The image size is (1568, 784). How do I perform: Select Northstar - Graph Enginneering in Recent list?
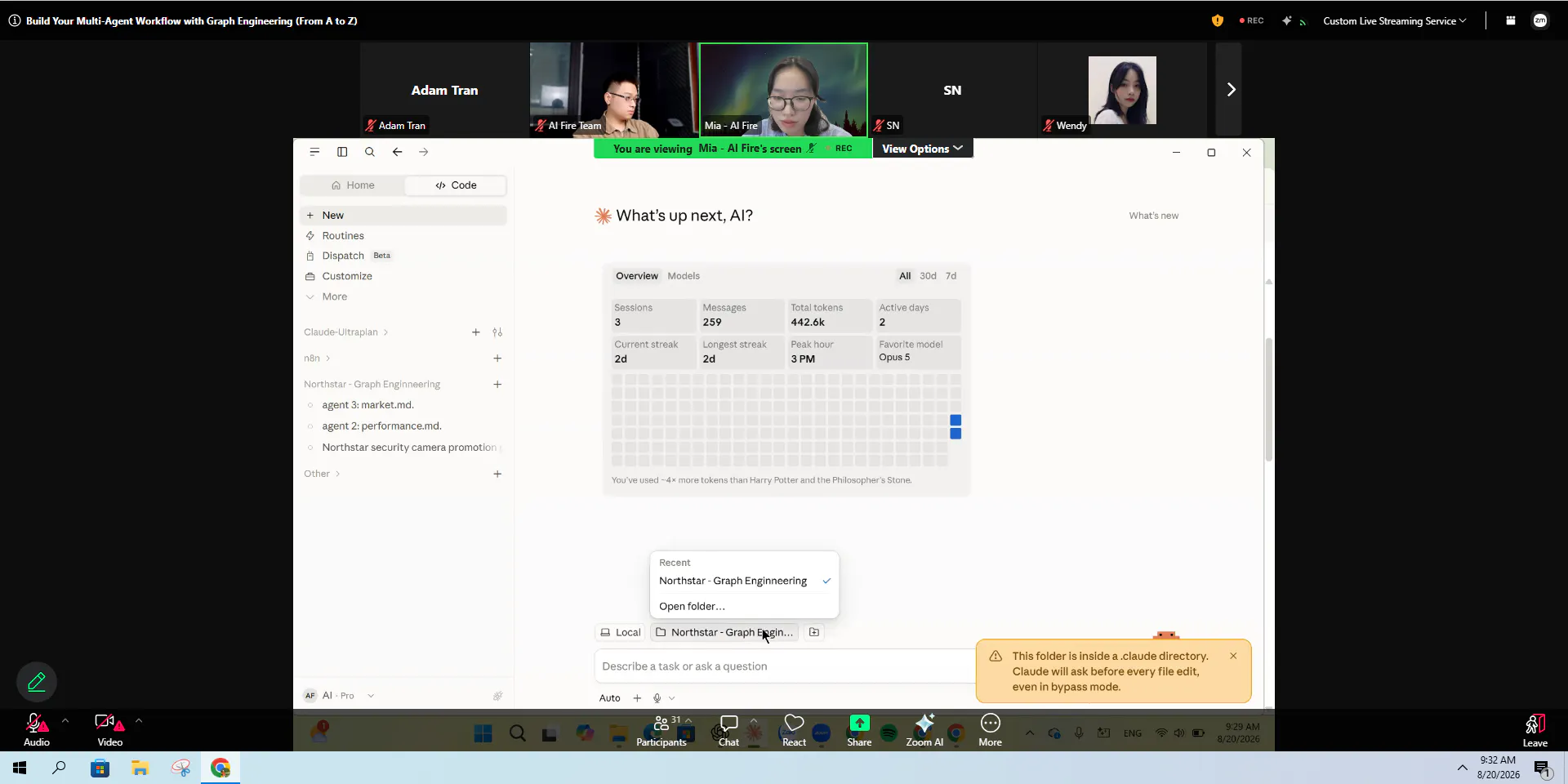click(x=744, y=581)
